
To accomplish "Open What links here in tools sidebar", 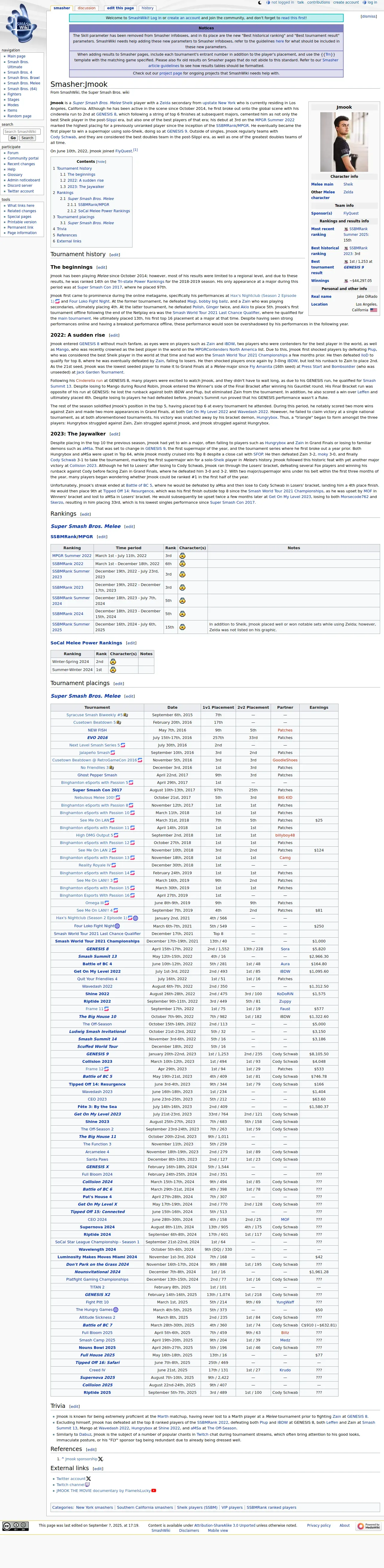I will (21, 206).
